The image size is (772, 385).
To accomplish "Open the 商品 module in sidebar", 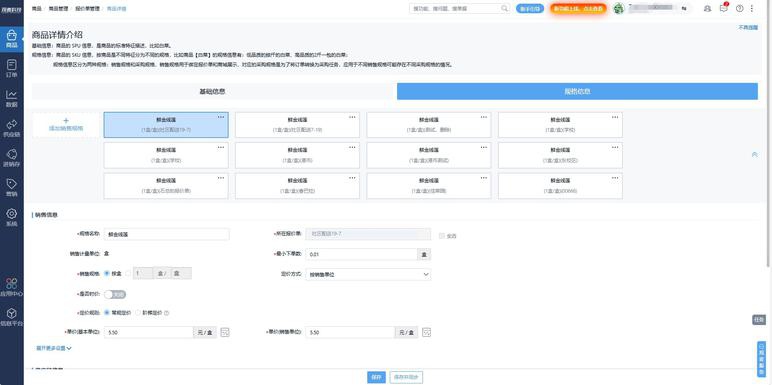I will (x=12, y=38).
